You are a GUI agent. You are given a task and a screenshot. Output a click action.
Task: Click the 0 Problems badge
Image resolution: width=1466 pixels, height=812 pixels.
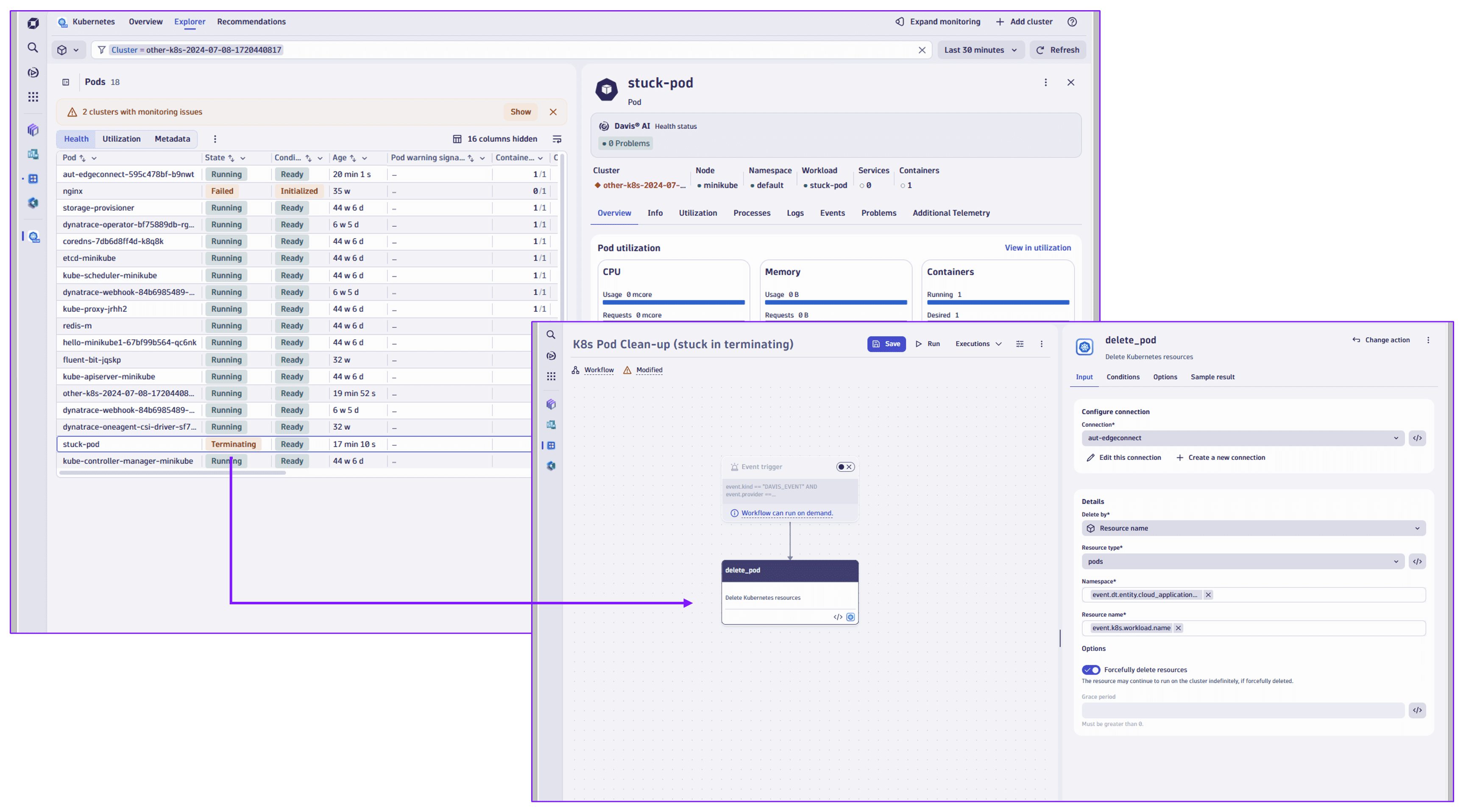pos(625,143)
